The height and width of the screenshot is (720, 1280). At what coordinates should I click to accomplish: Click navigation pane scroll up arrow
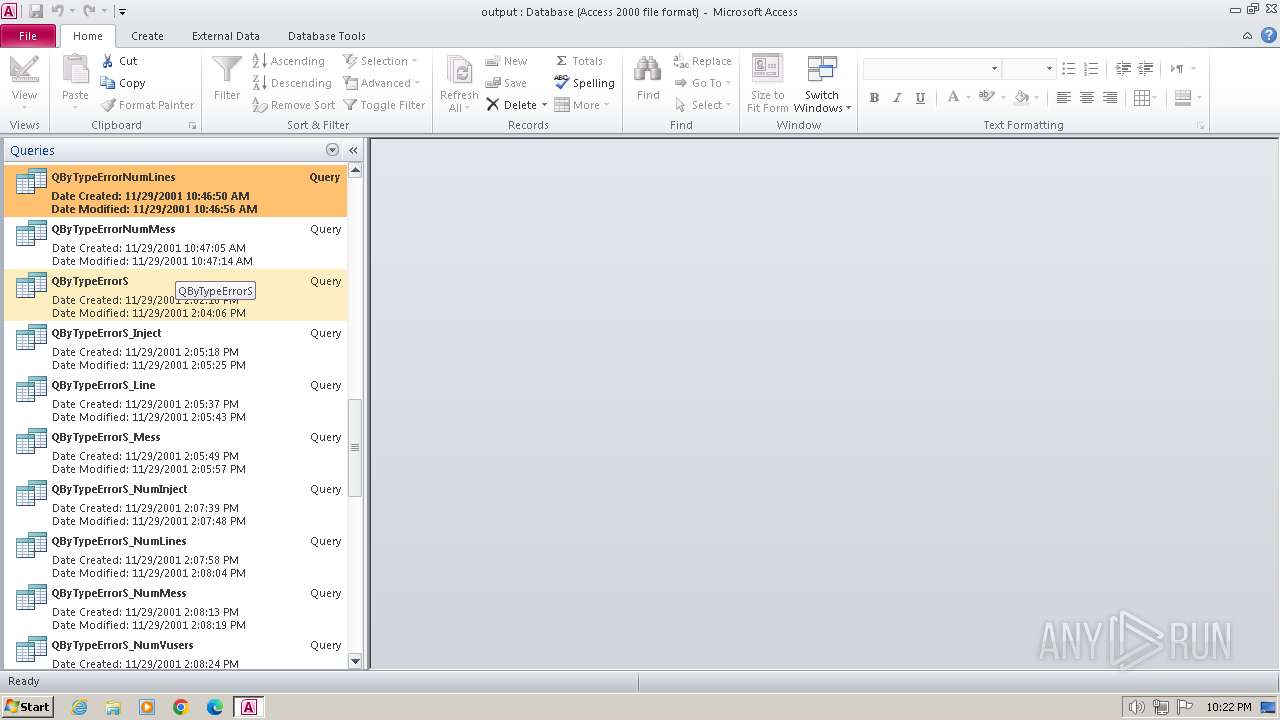(355, 171)
